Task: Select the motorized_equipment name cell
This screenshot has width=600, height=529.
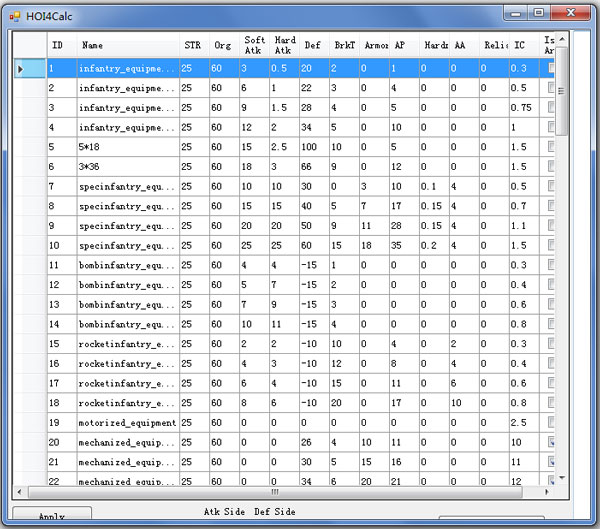Action: coord(128,422)
